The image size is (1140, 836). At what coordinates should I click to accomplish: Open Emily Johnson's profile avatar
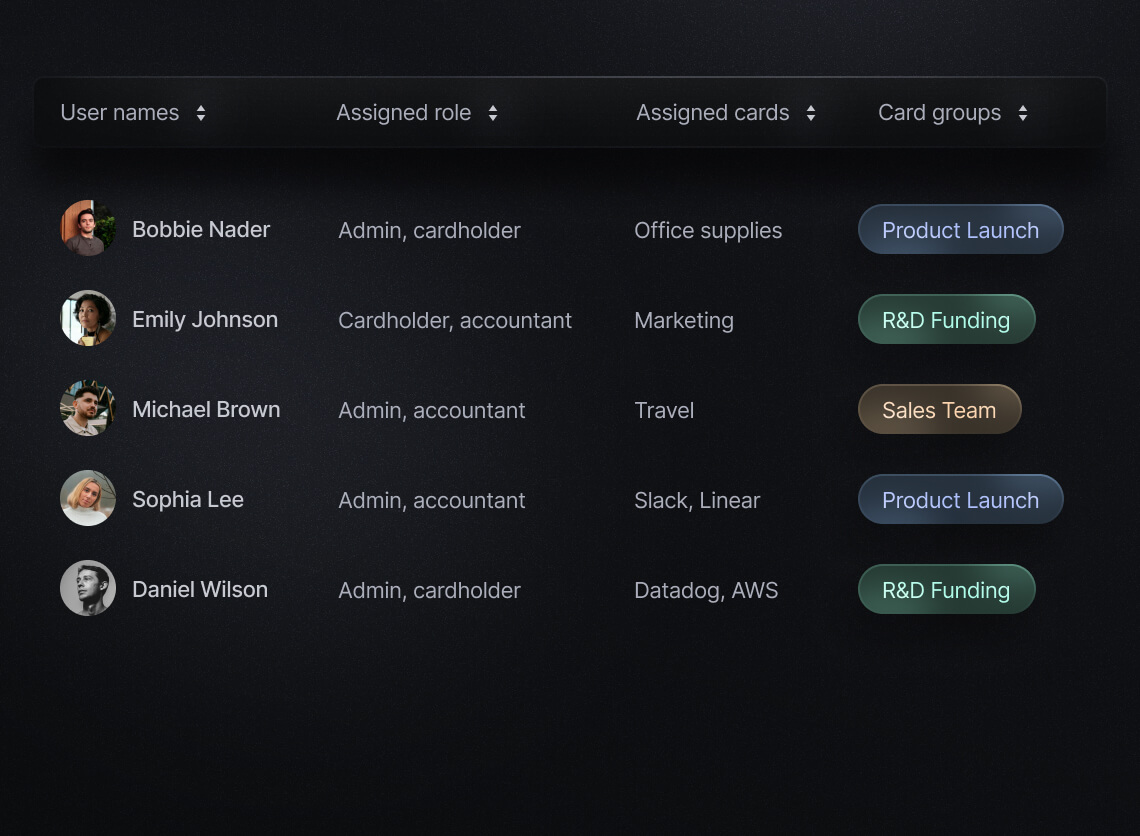point(88,319)
